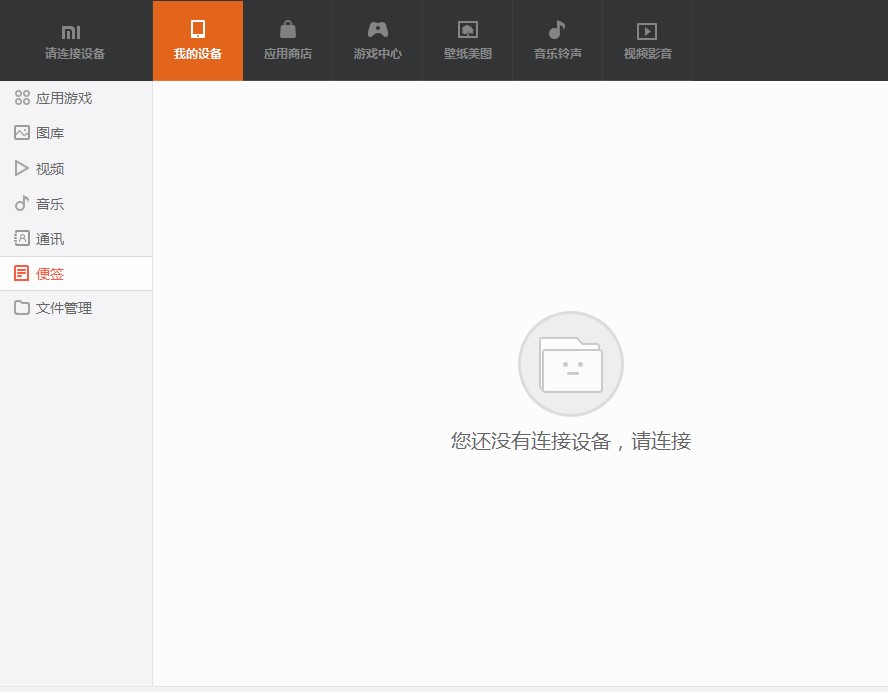
Task: Click the phone icon for 我的设备
Action: point(198,30)
